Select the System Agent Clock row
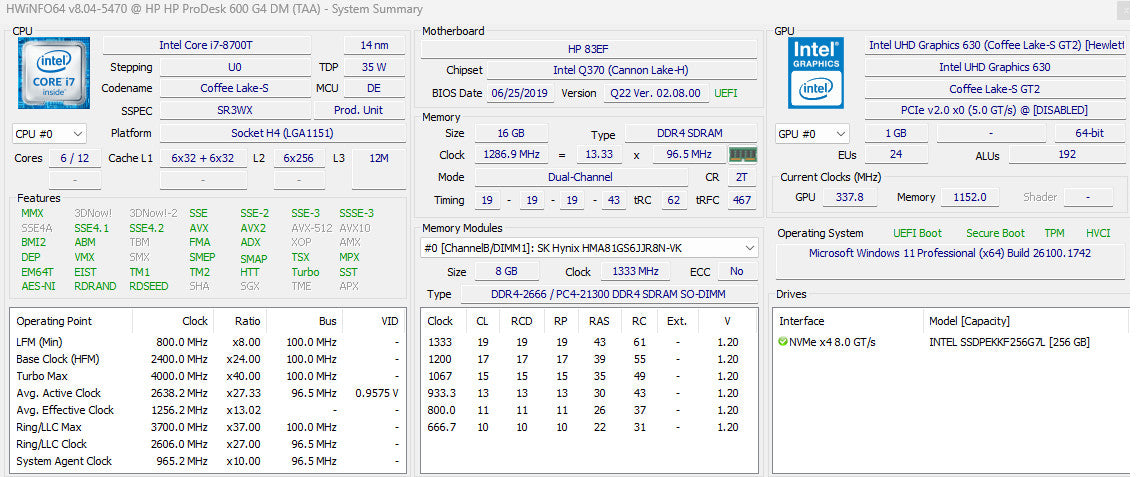Screen dimensions: 1136x477 [208, 461]
